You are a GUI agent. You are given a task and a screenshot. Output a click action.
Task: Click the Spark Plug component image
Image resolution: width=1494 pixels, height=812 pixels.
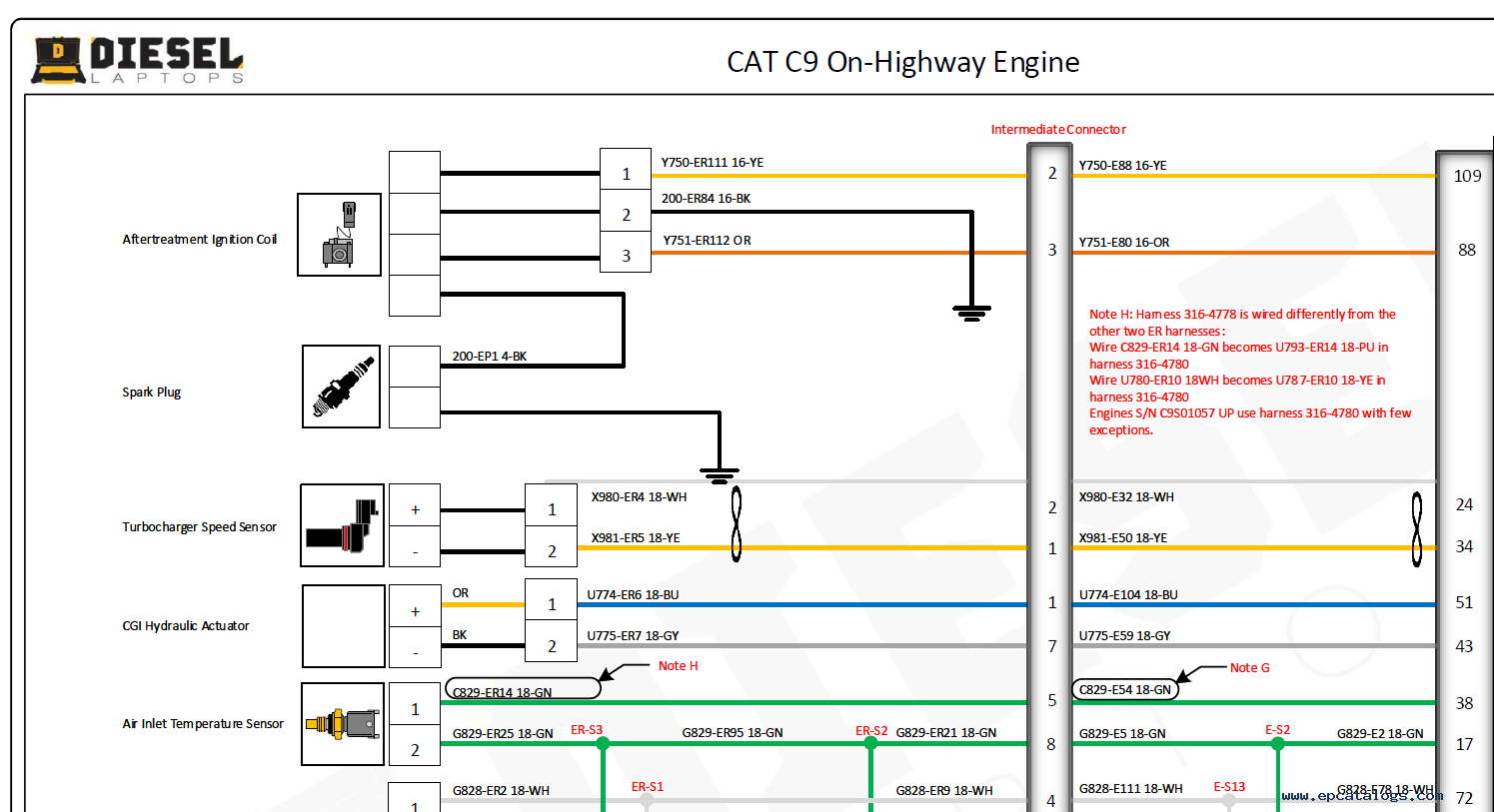point(341,387)
